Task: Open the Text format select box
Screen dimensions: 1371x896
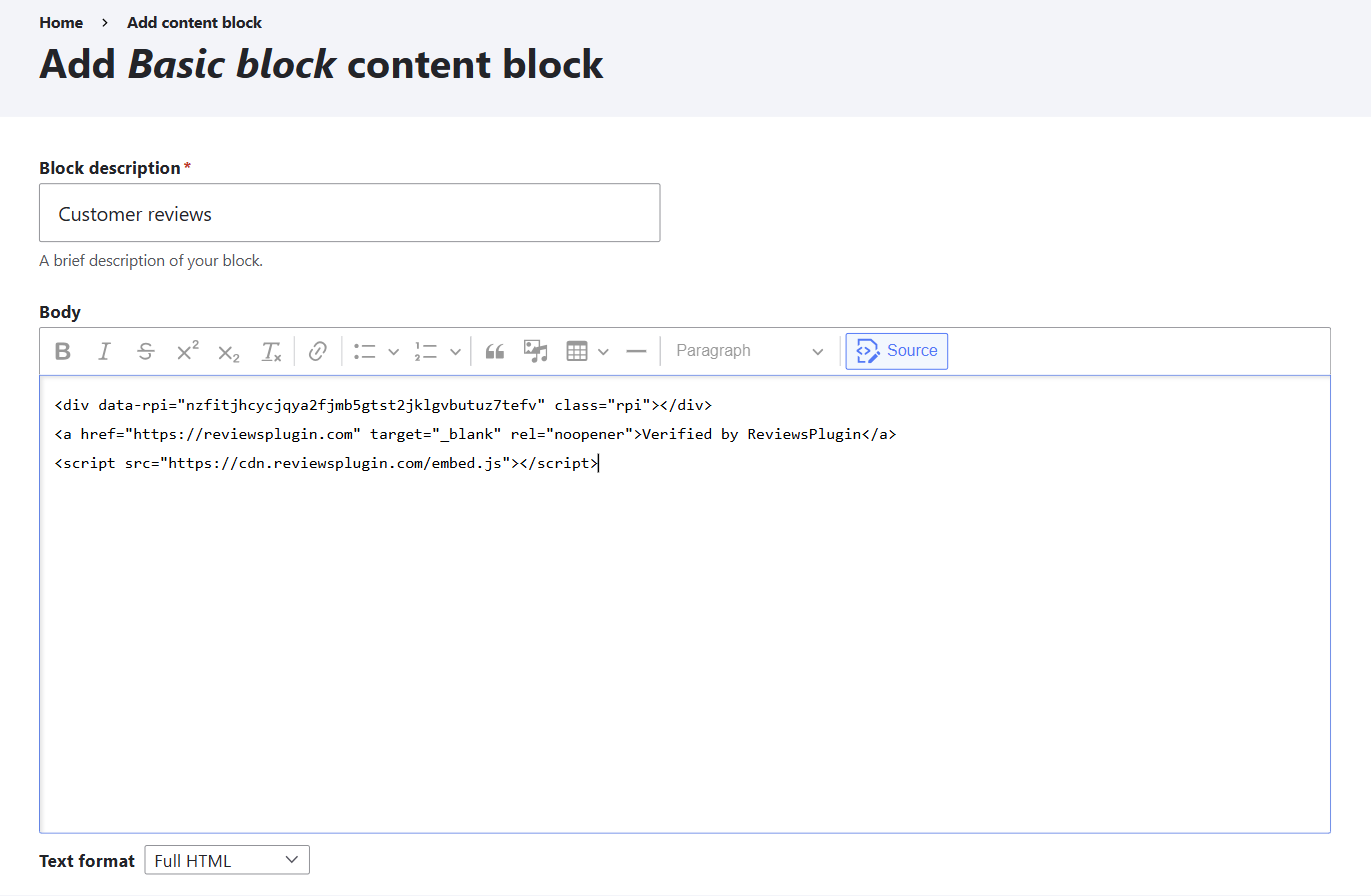Action: [x=227, y=860]
